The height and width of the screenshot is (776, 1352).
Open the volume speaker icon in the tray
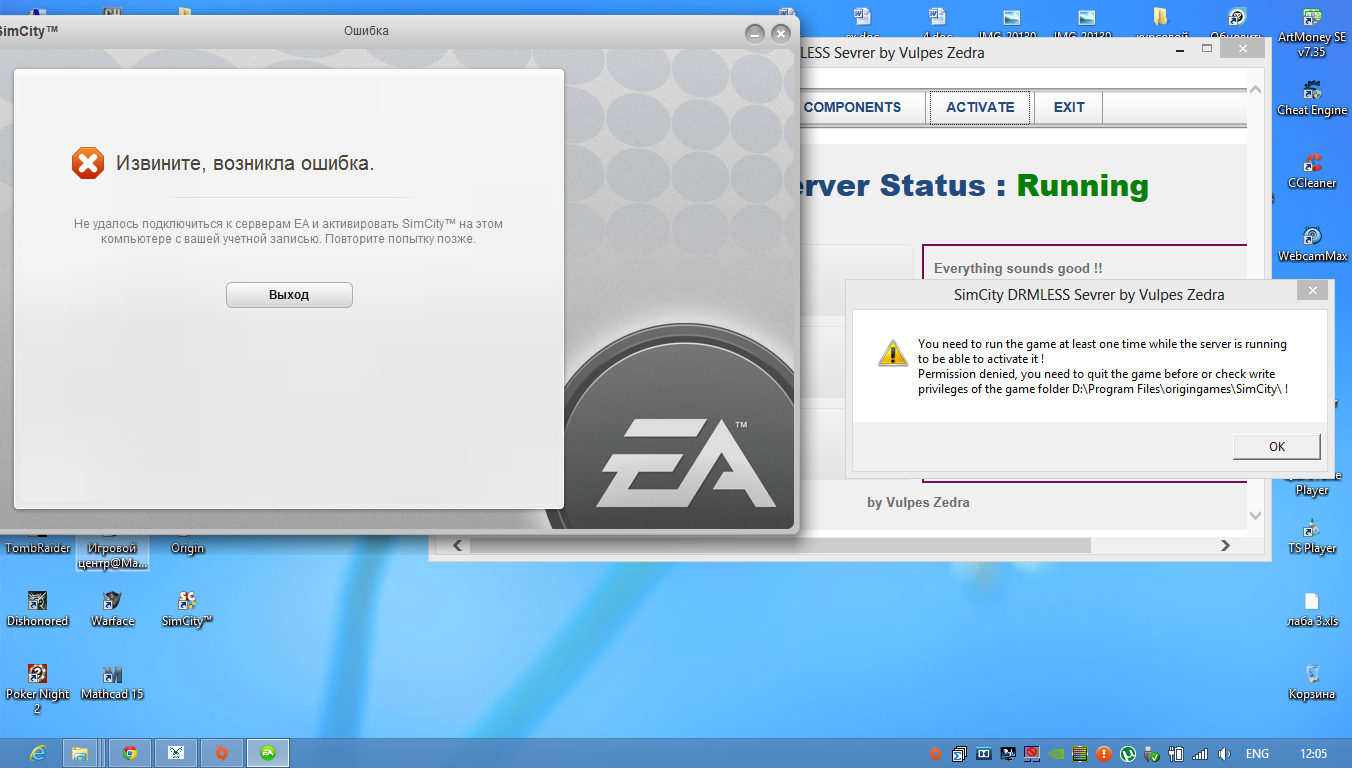pos(1223,754)
